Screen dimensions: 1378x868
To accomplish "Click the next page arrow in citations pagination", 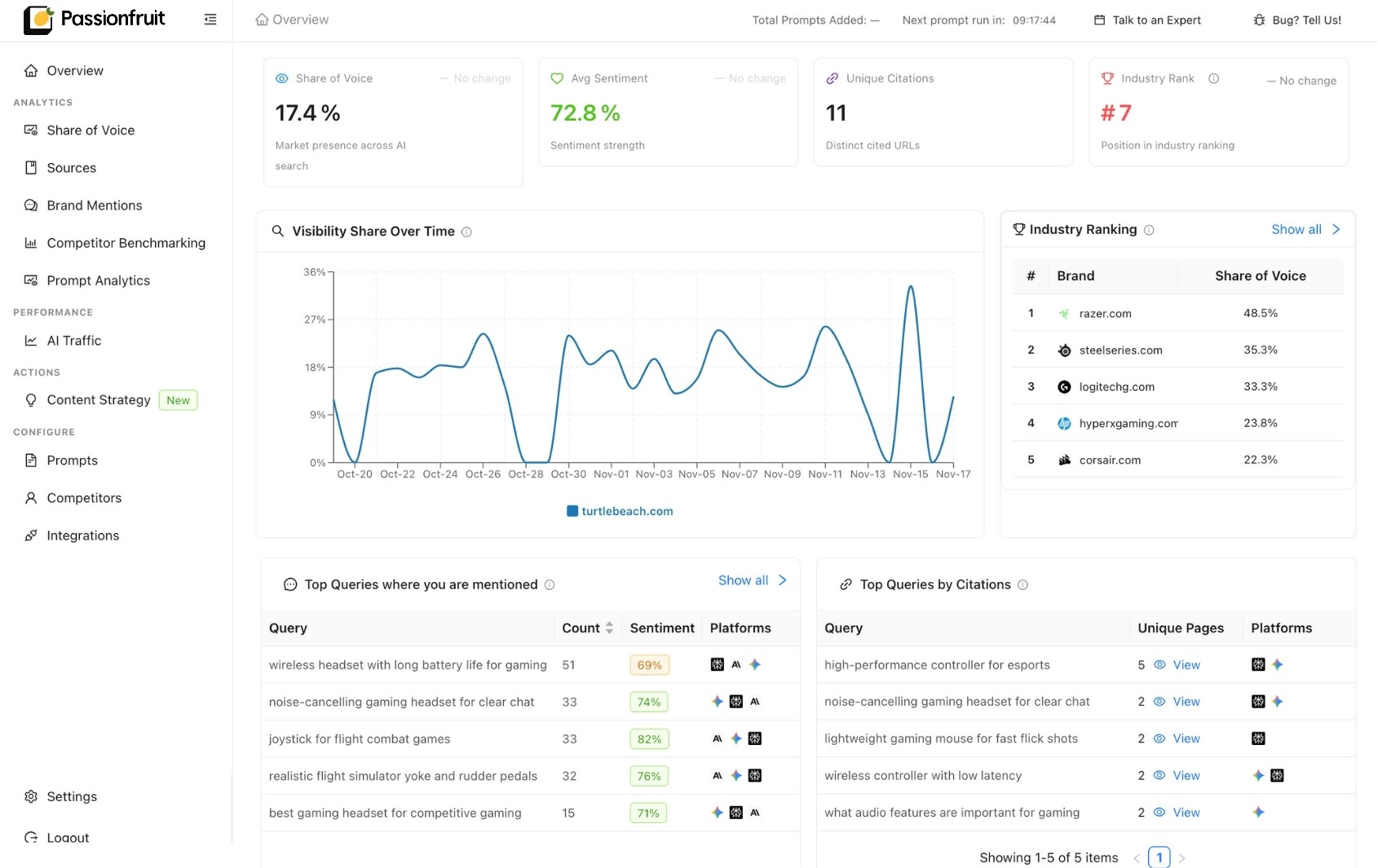I will 1181,858.
